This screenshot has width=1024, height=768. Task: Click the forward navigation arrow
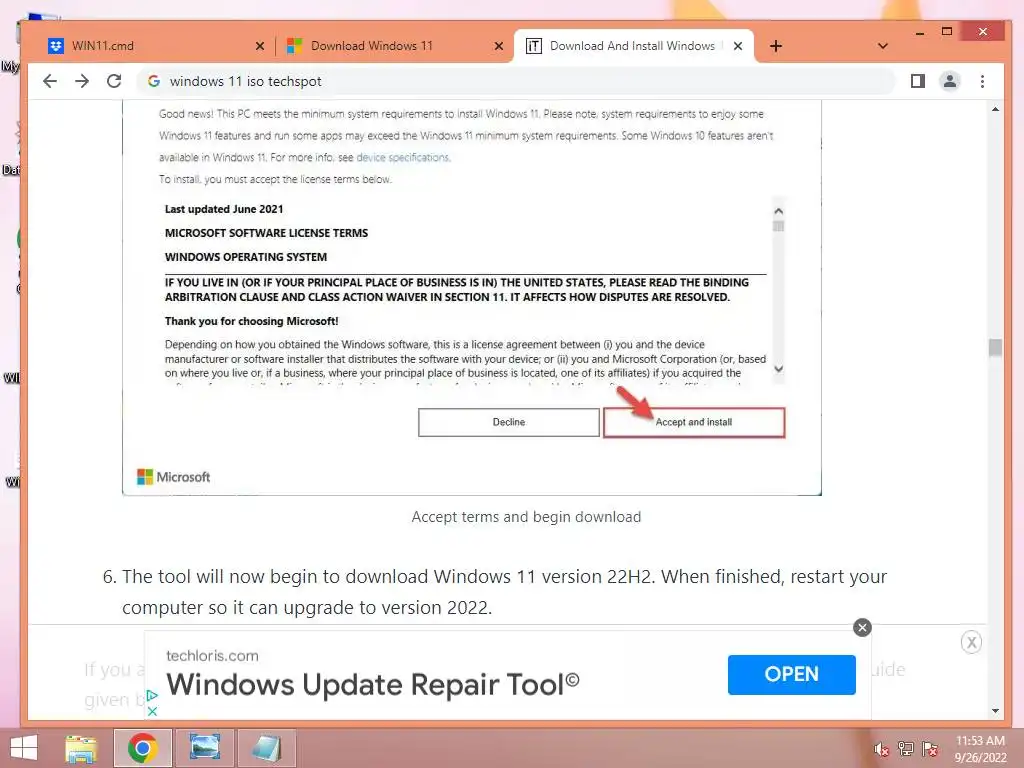82,81
